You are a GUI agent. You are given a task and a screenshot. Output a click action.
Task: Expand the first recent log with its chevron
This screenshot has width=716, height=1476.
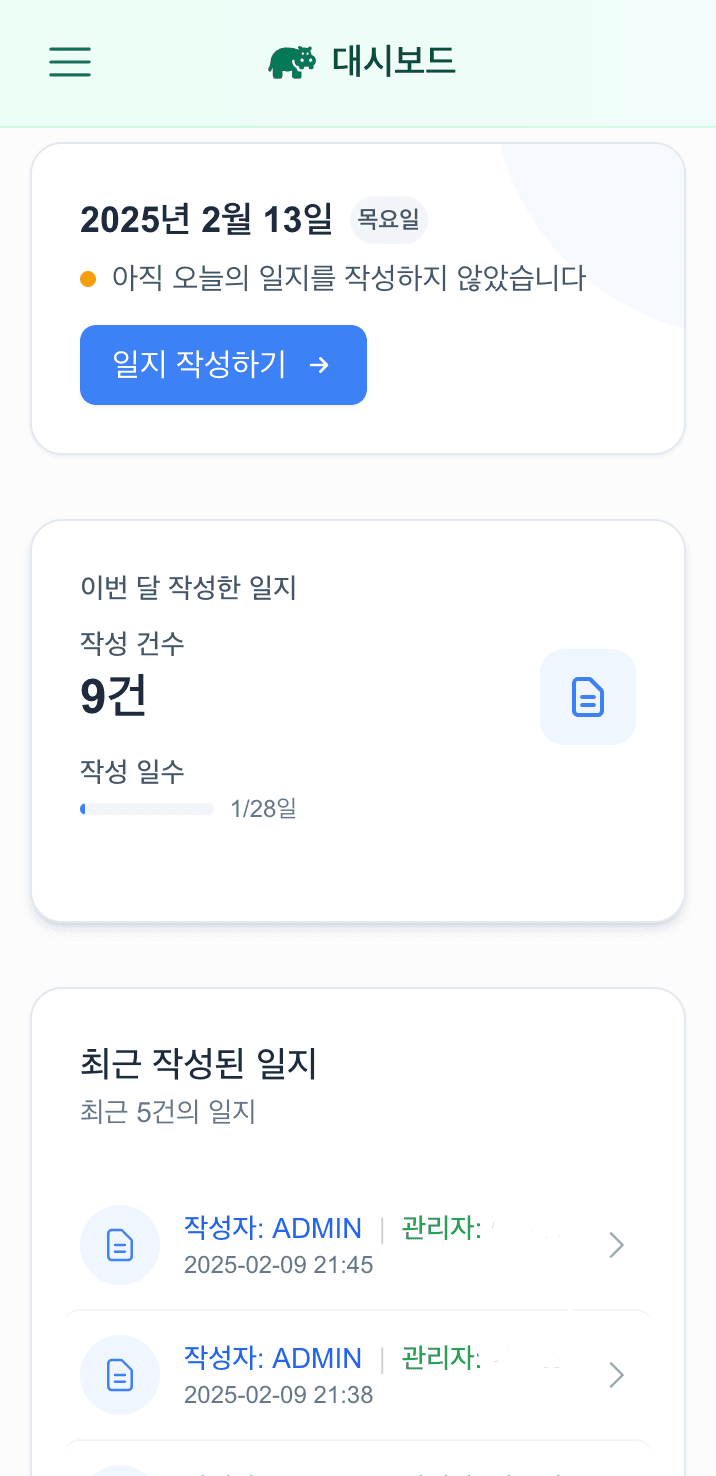click(x=616, y=1245)
